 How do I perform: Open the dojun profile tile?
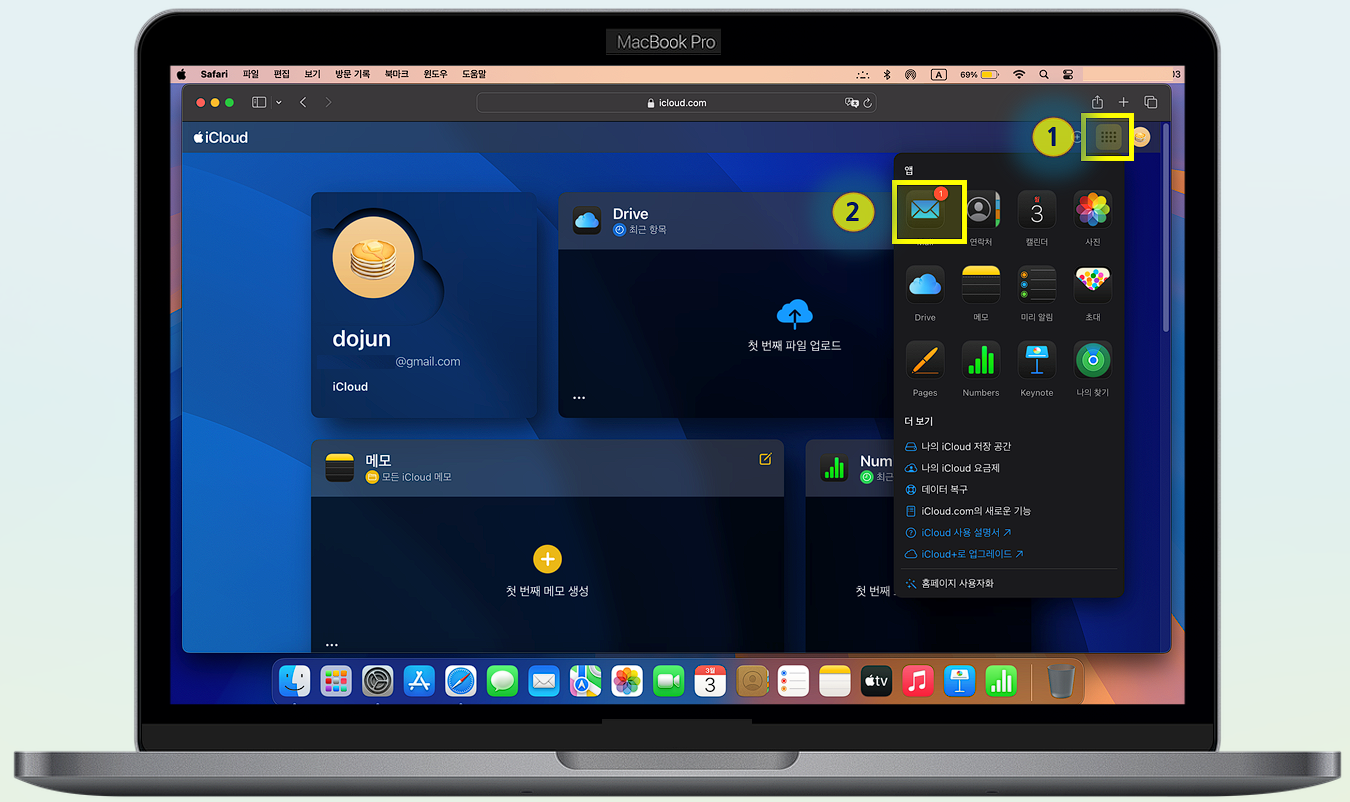click(x=424, y=305)
